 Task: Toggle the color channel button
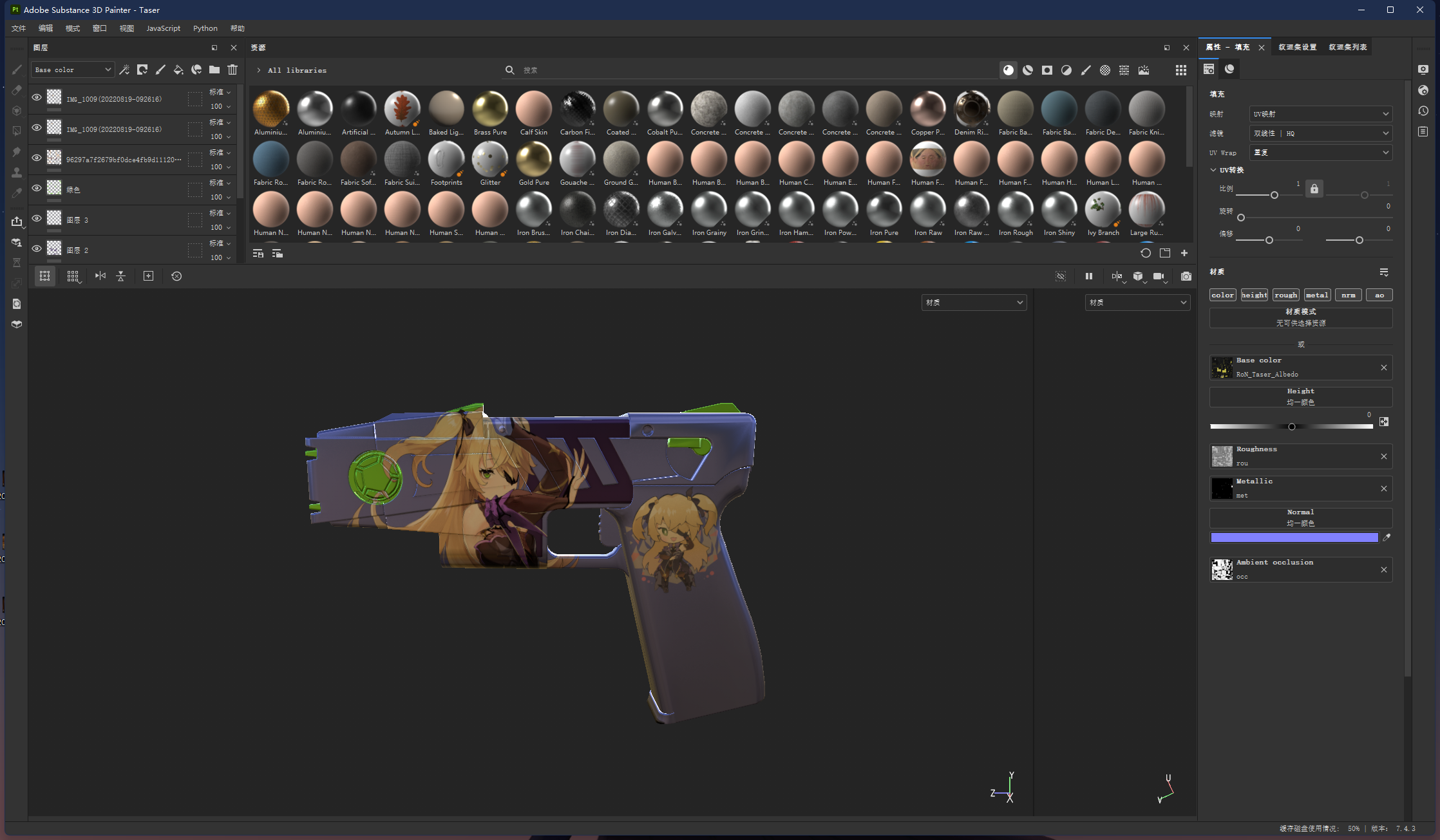[x=1222, y=295]
